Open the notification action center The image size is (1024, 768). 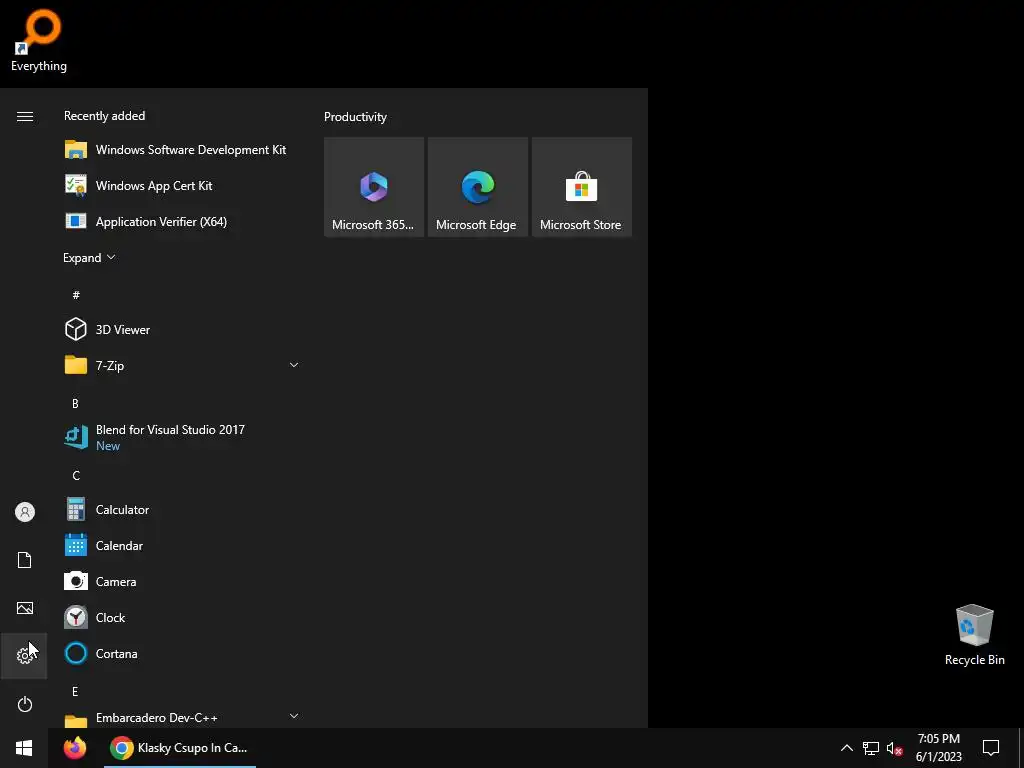tap(991, 748)
